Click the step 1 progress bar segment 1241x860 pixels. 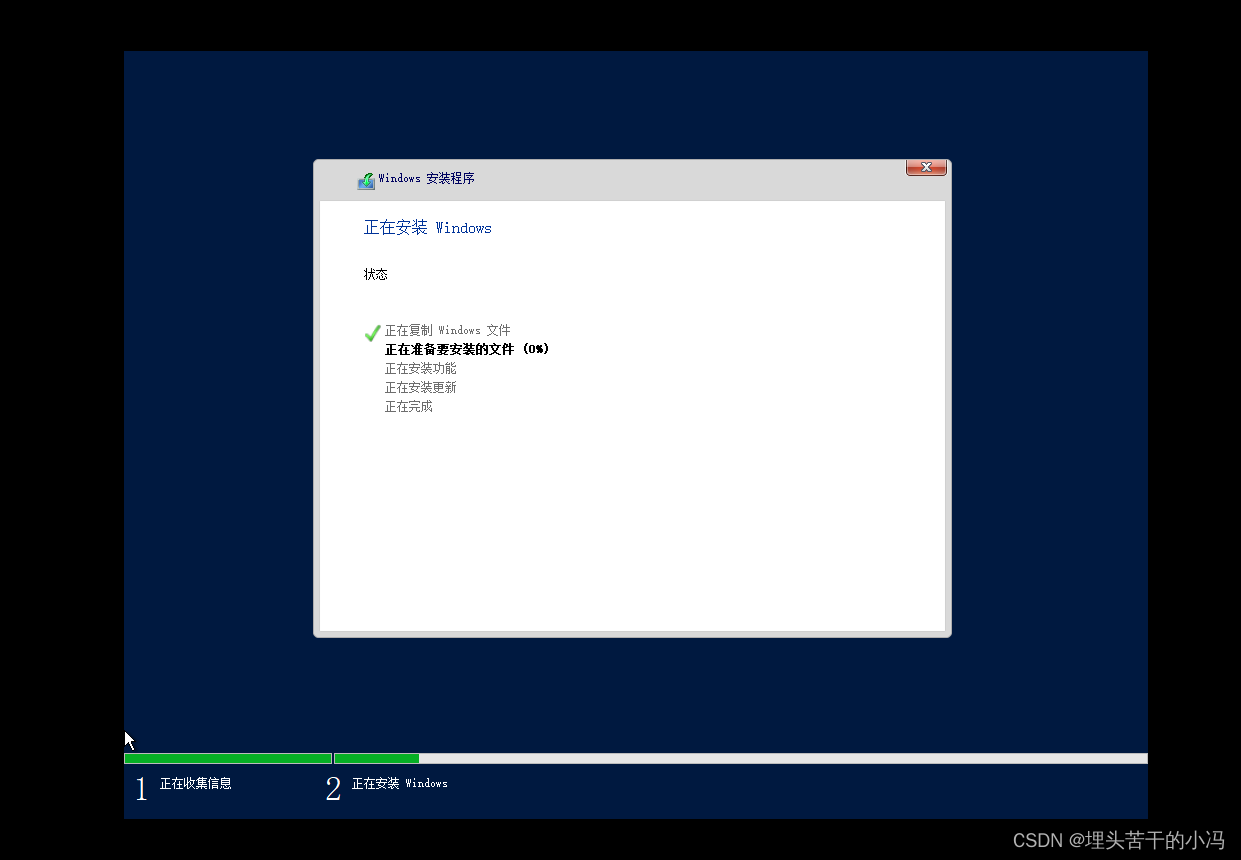coord(228,758)
